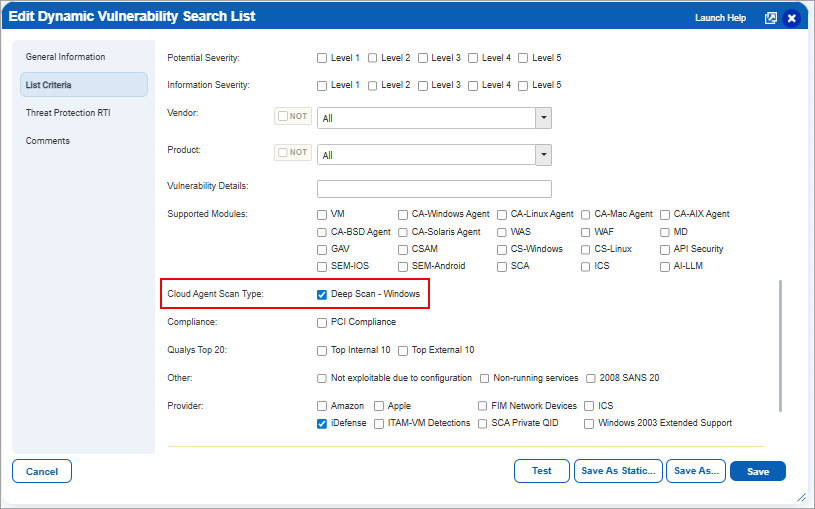Check Potential Severity Level 4
815x509 pixels.
pos(472,58)
